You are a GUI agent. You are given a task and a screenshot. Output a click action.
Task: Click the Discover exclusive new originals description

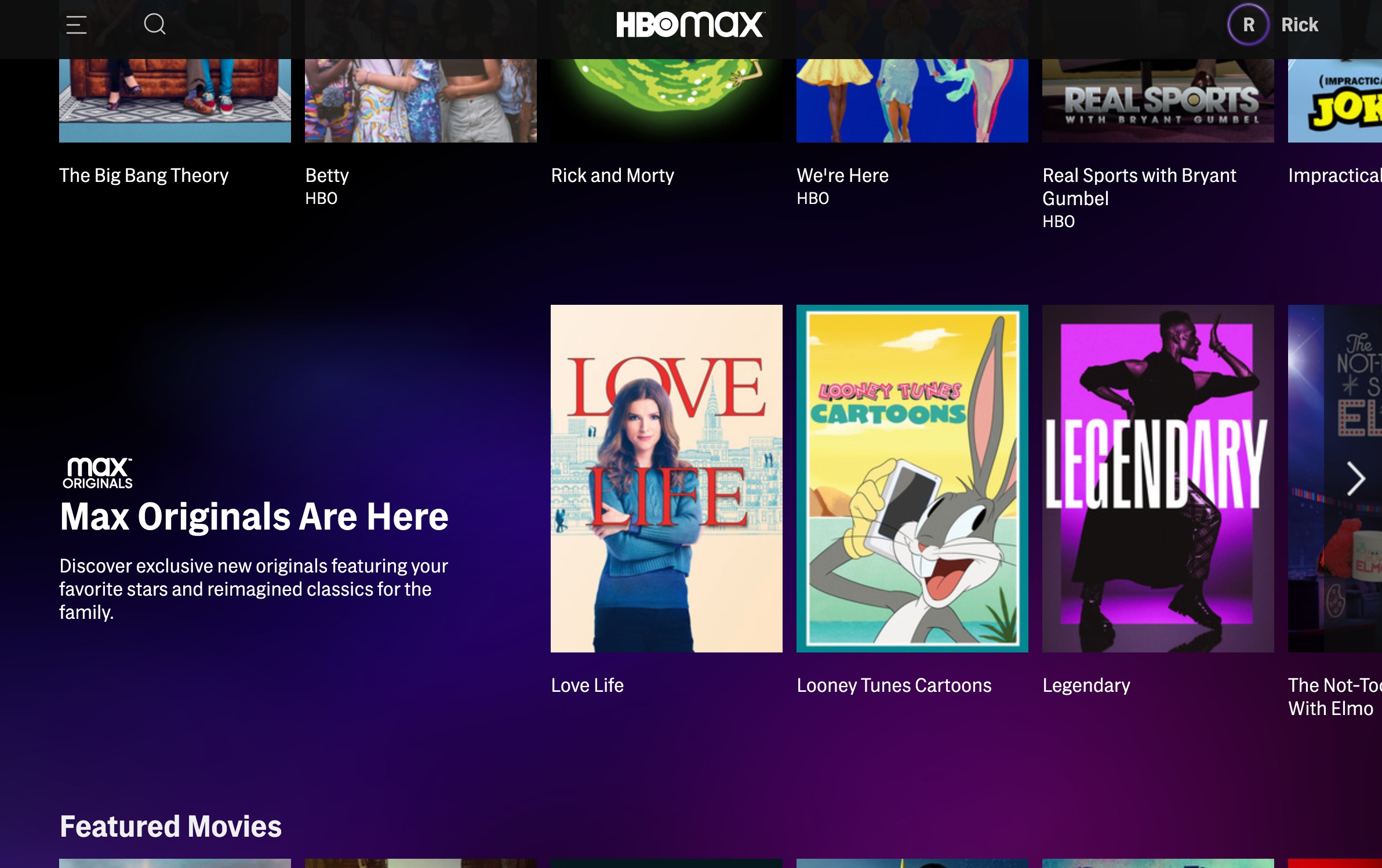[x=253, y=589]
